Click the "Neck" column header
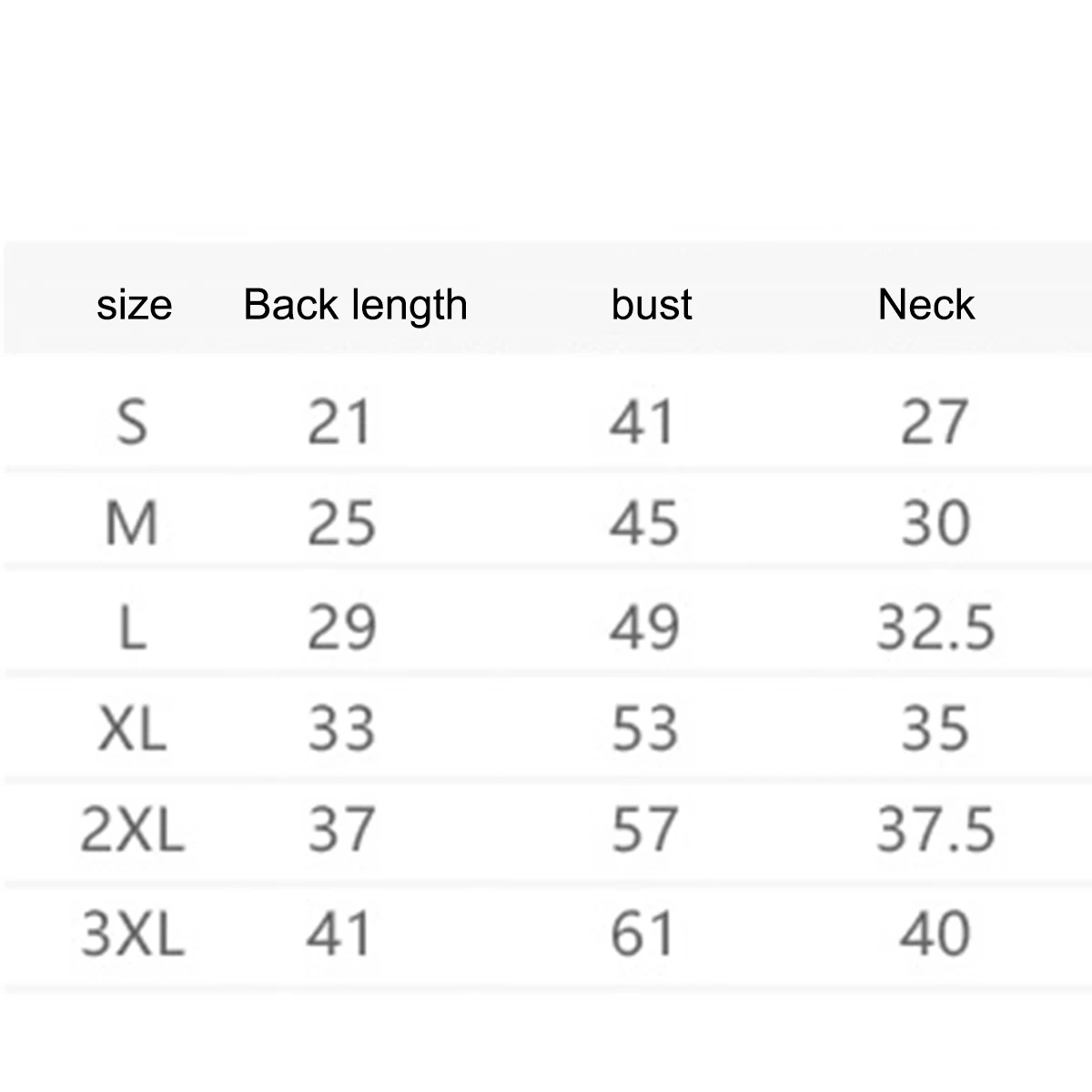 coord(925,305)
